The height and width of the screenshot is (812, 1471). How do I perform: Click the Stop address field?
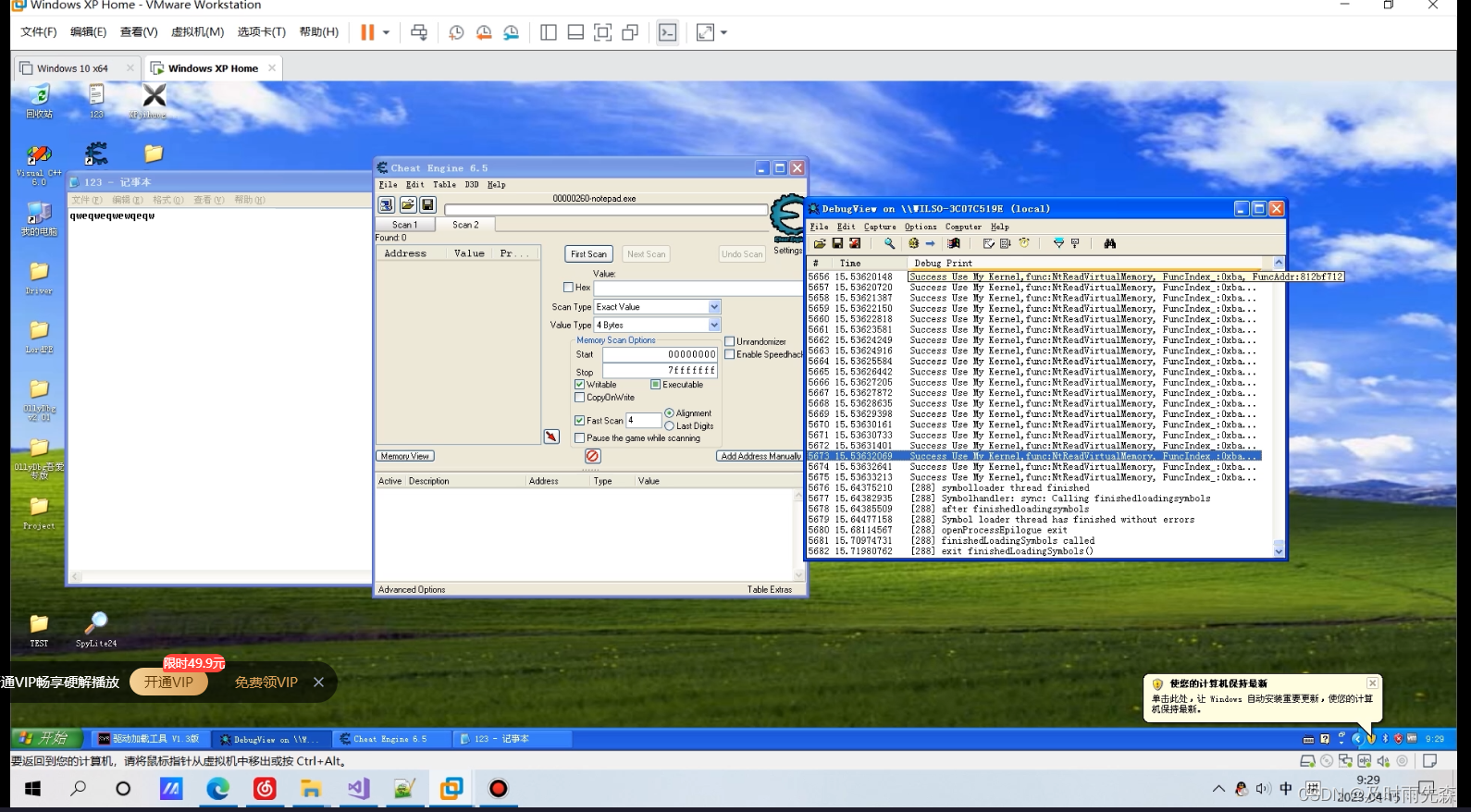(x=660, y=370)
